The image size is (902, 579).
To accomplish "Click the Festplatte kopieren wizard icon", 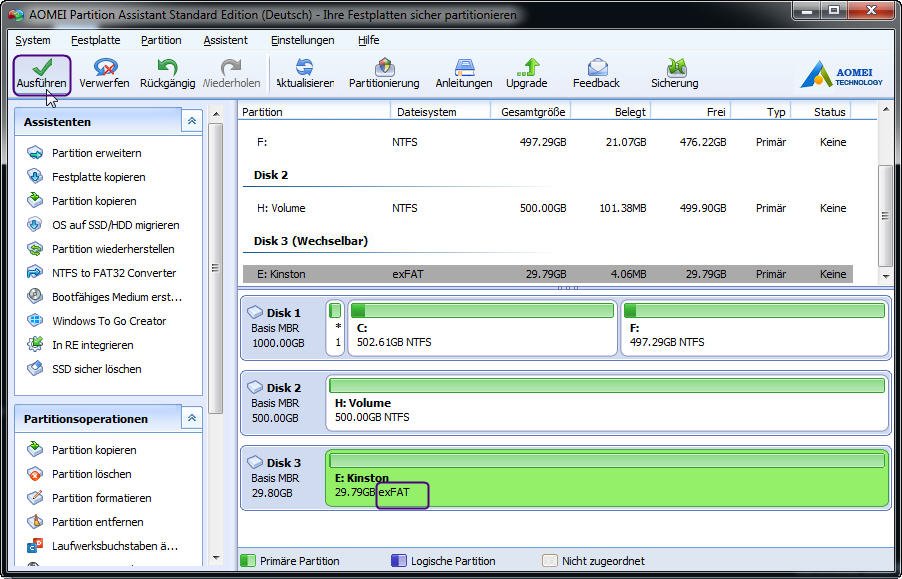I will [x=35, y=177].
